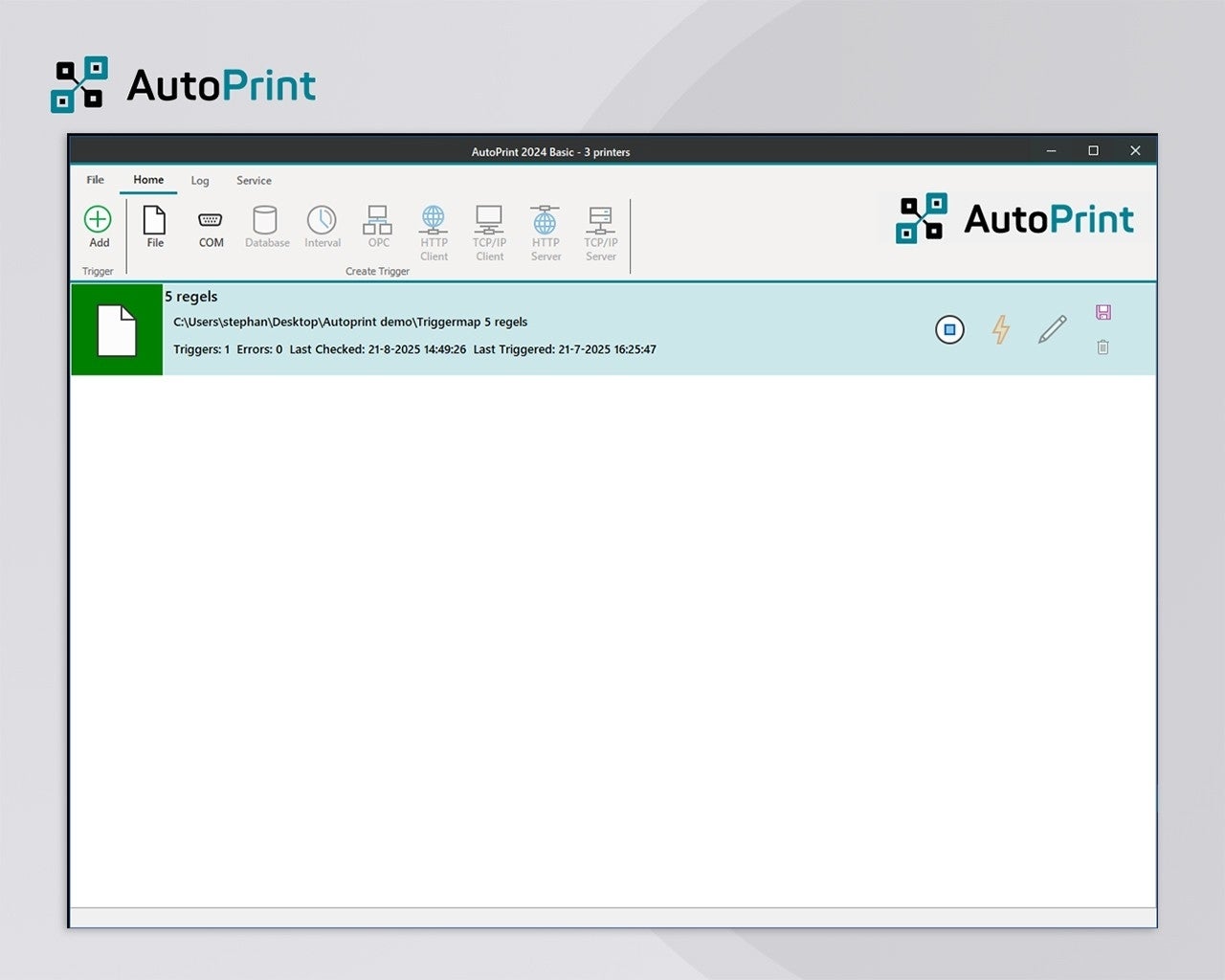This screenshot has width=1225, height=980.
Task: Delete the trigger using trash icon
Action: tap(1102, 347)
